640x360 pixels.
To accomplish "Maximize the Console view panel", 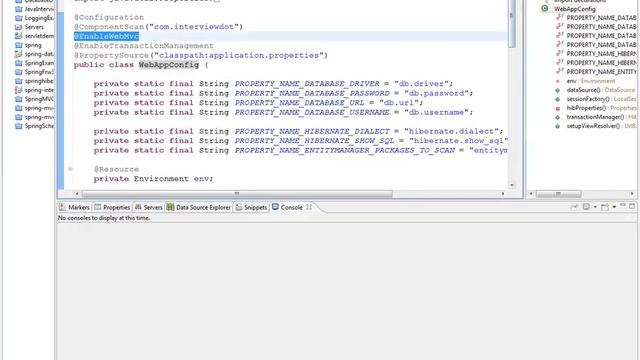I will click(x=632, y=206).
